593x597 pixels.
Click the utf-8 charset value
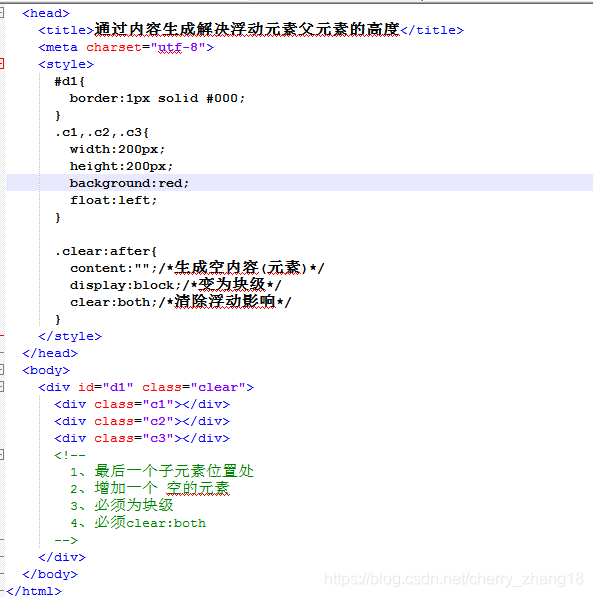(178, 48)
